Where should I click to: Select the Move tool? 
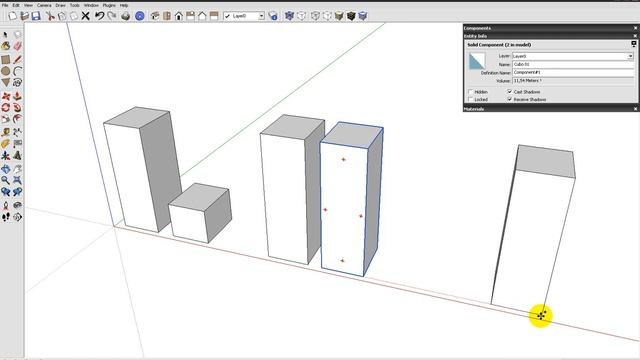tap(5, 96)
